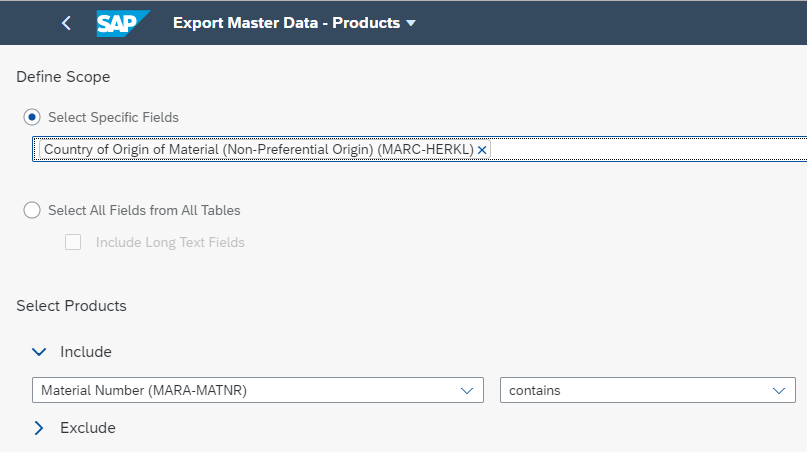Click the Include section label

(x=86, y=352)
